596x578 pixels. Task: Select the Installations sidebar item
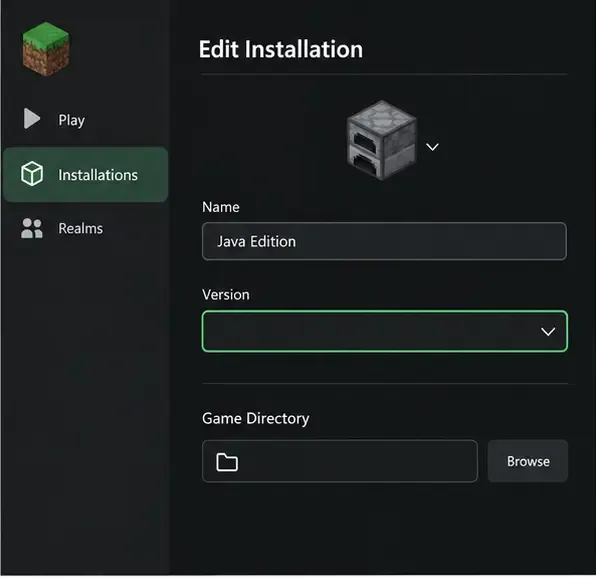(85, 175)
